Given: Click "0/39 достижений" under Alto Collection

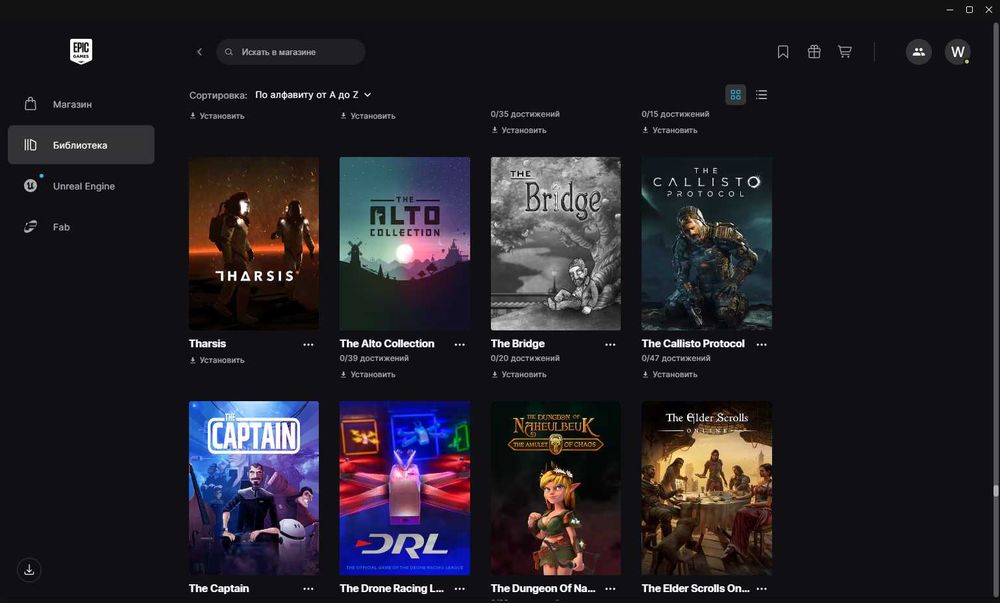Looking at the screenshot, I should pos(374,358).
